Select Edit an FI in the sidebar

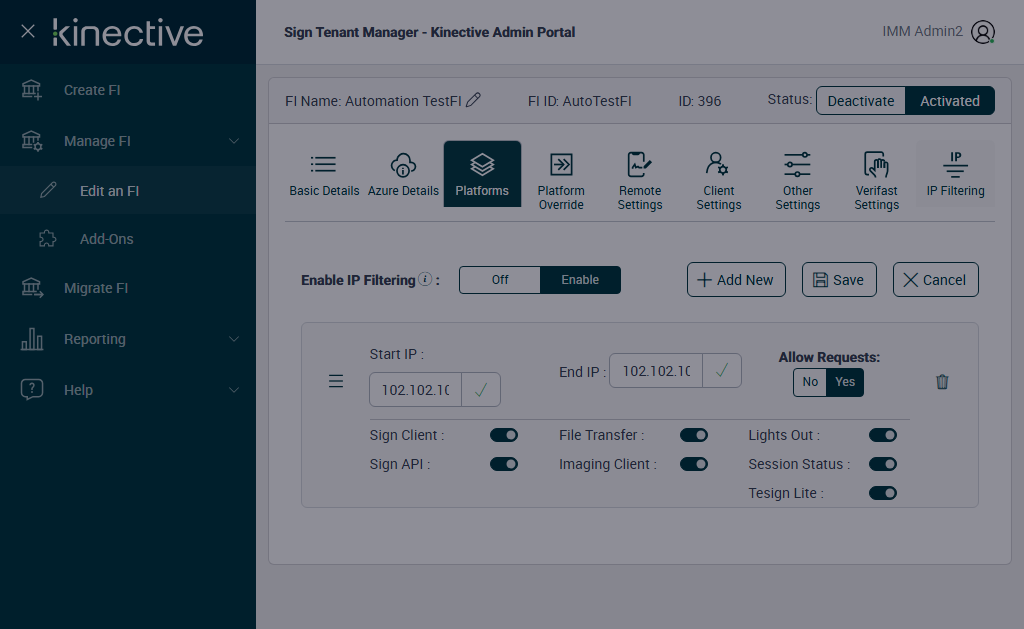(128, 191)
